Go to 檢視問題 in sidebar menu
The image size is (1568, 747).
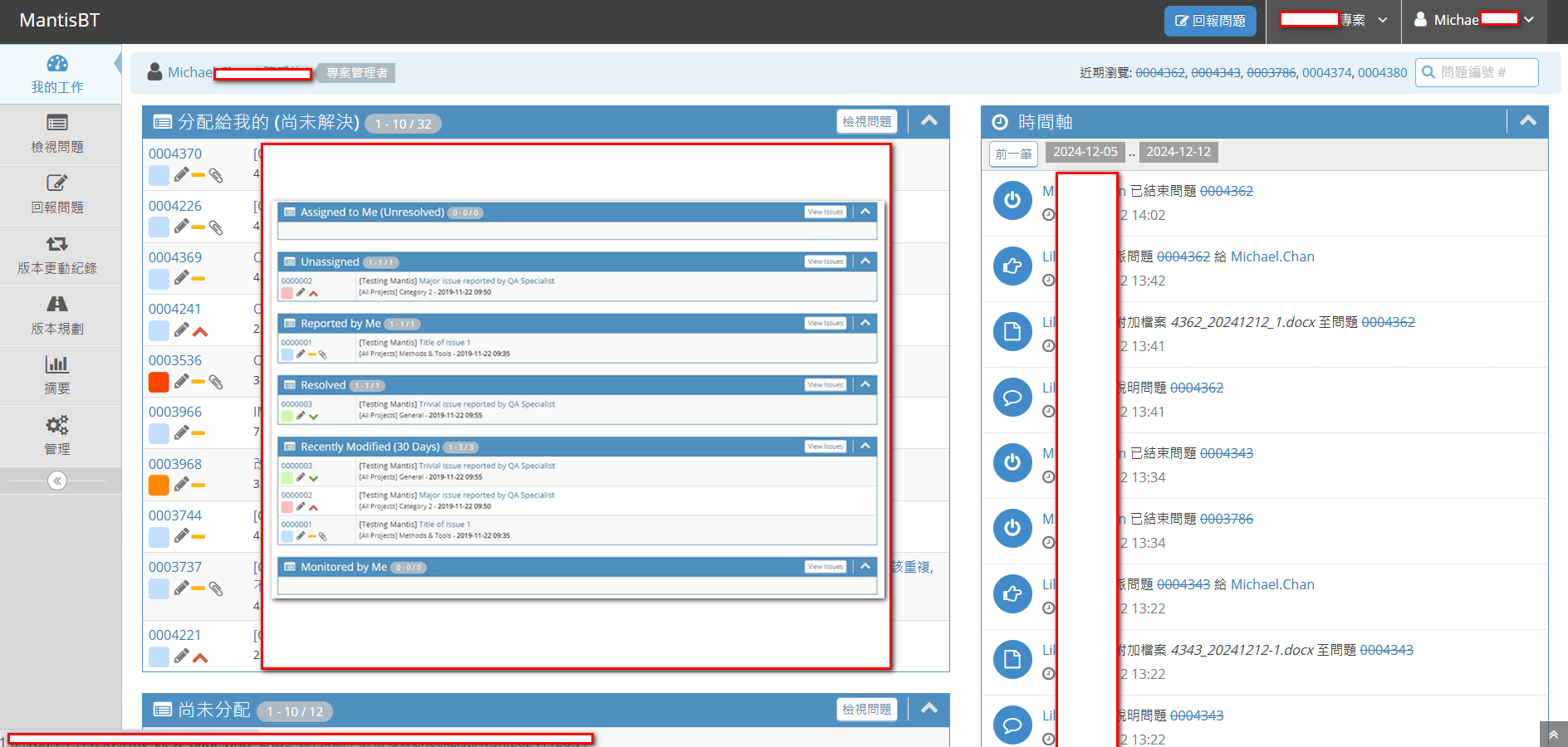pos(57,134)
